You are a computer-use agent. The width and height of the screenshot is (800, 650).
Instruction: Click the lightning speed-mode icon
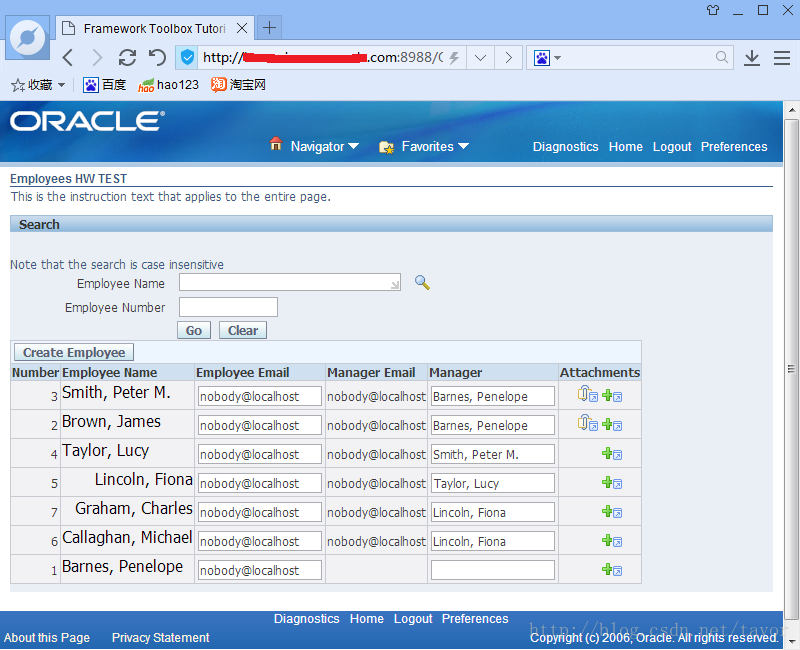tap(454, 57)
